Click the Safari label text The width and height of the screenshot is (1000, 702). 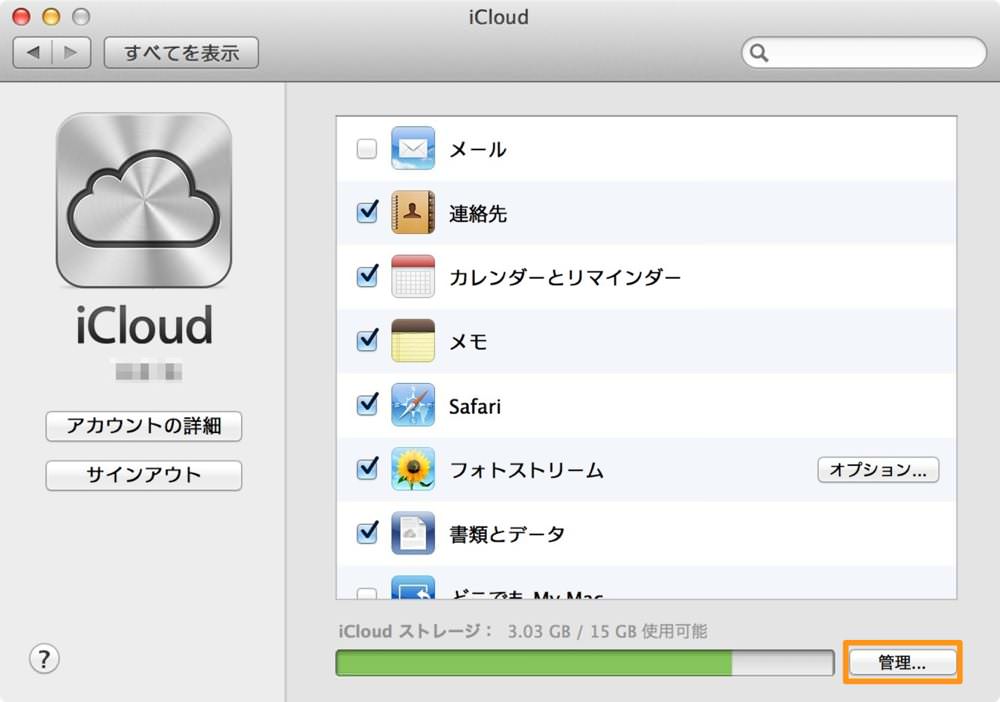(475, 406)
